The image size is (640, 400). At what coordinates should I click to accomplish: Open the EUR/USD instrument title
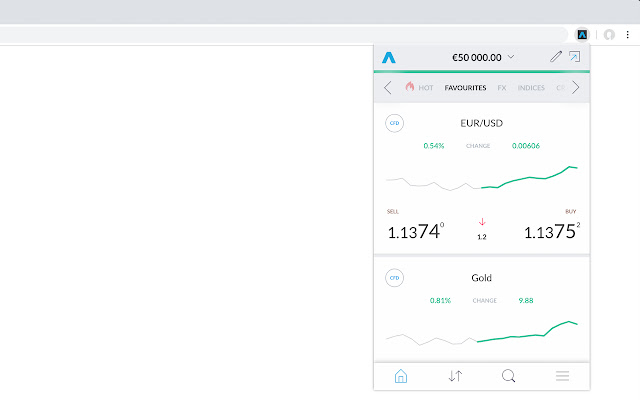482,123
